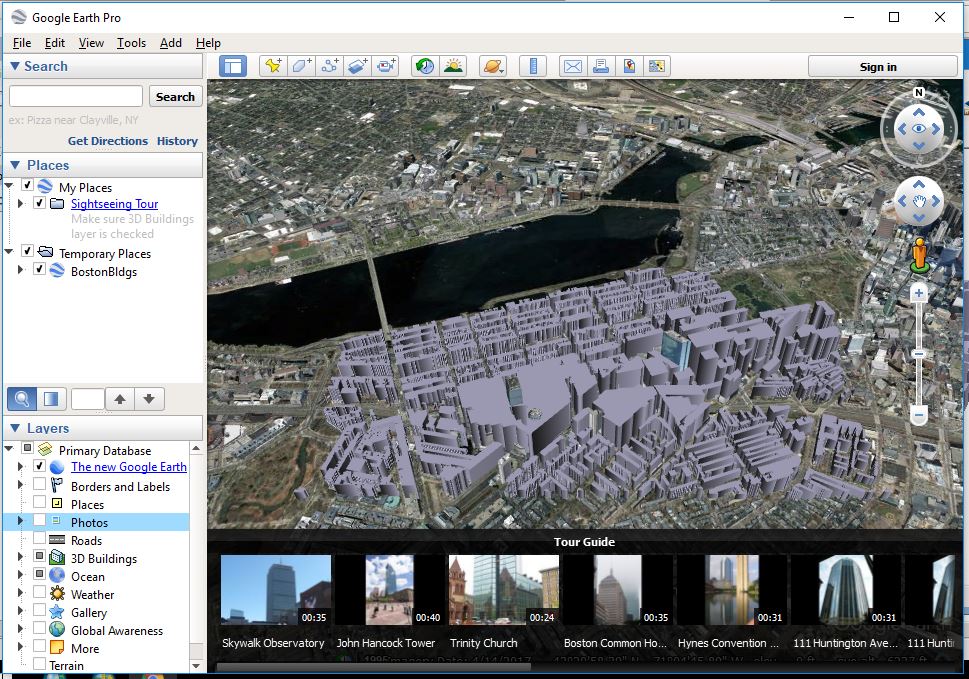Collapse the Layers panel header
This screenshot has height=679, width=969.
(x=103, y=428)
